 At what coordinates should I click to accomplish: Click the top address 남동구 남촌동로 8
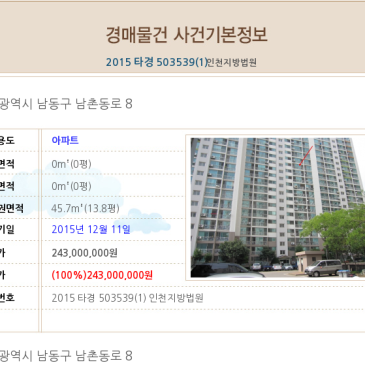click(x=85, y=104)
